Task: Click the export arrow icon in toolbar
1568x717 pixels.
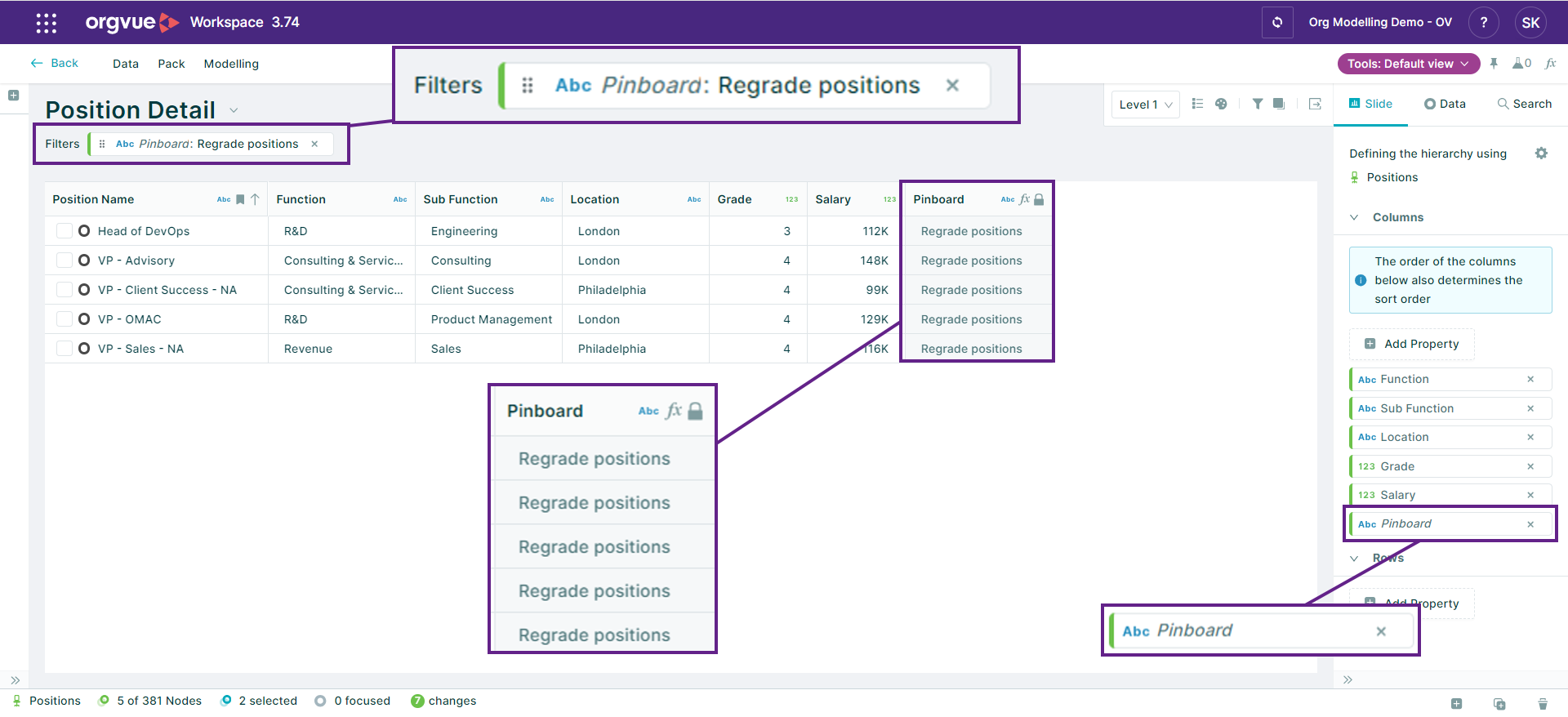Action: point(1315,104)
